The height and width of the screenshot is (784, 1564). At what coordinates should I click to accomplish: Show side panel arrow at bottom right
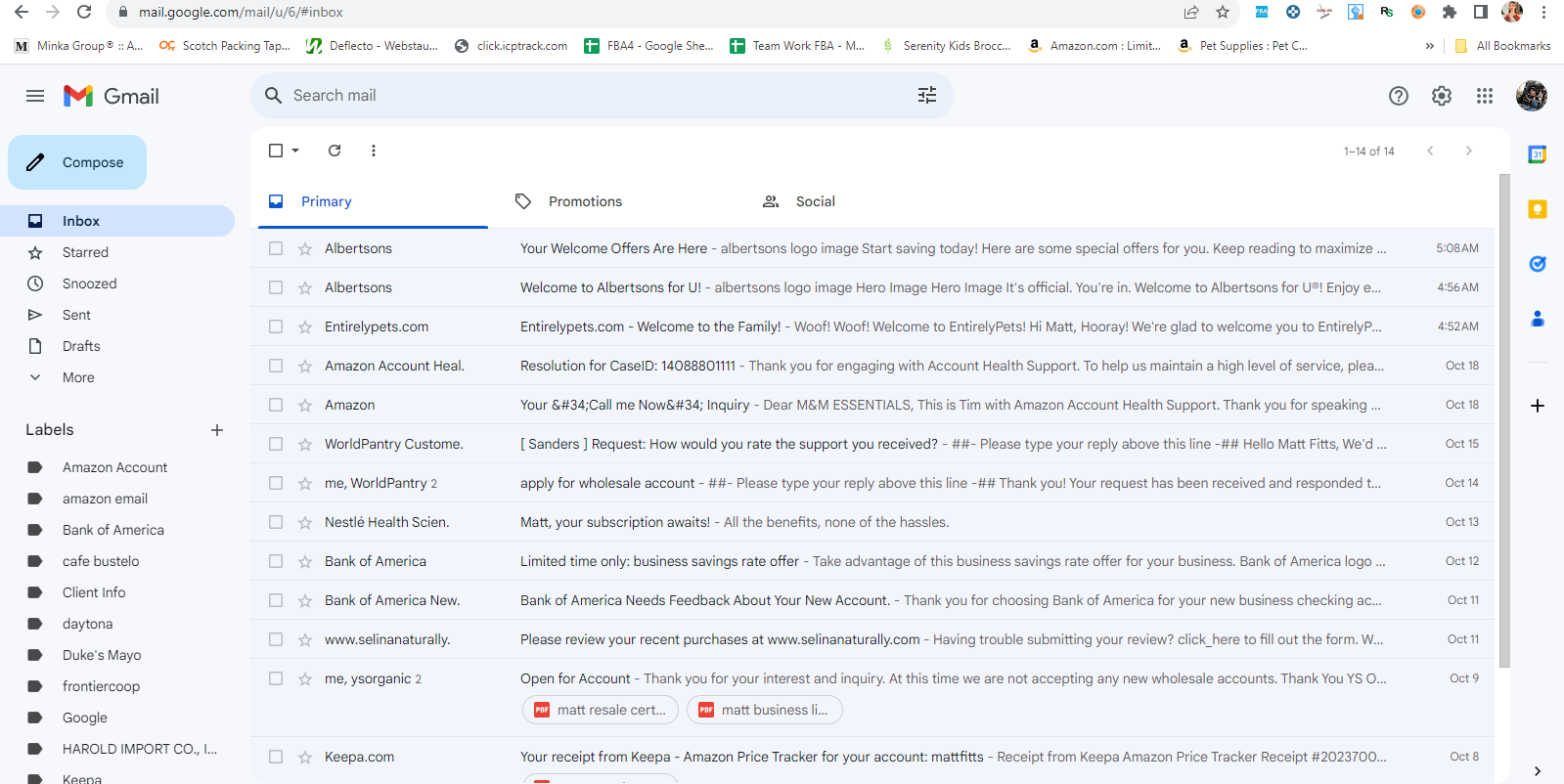[1538, 771]
